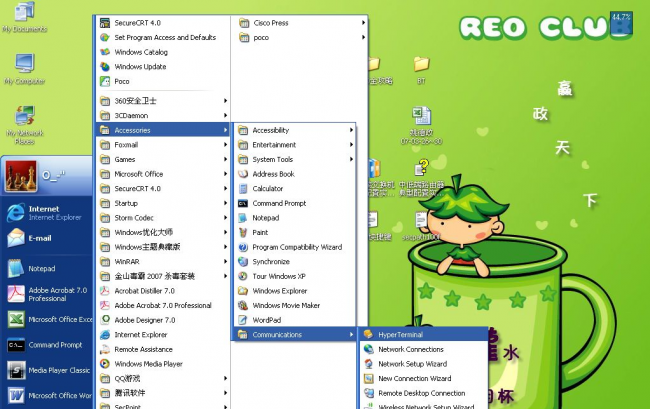The height and width of the screenshot is (409, 650).
Task: Start Remote Assistance
Action: [162, 349]
